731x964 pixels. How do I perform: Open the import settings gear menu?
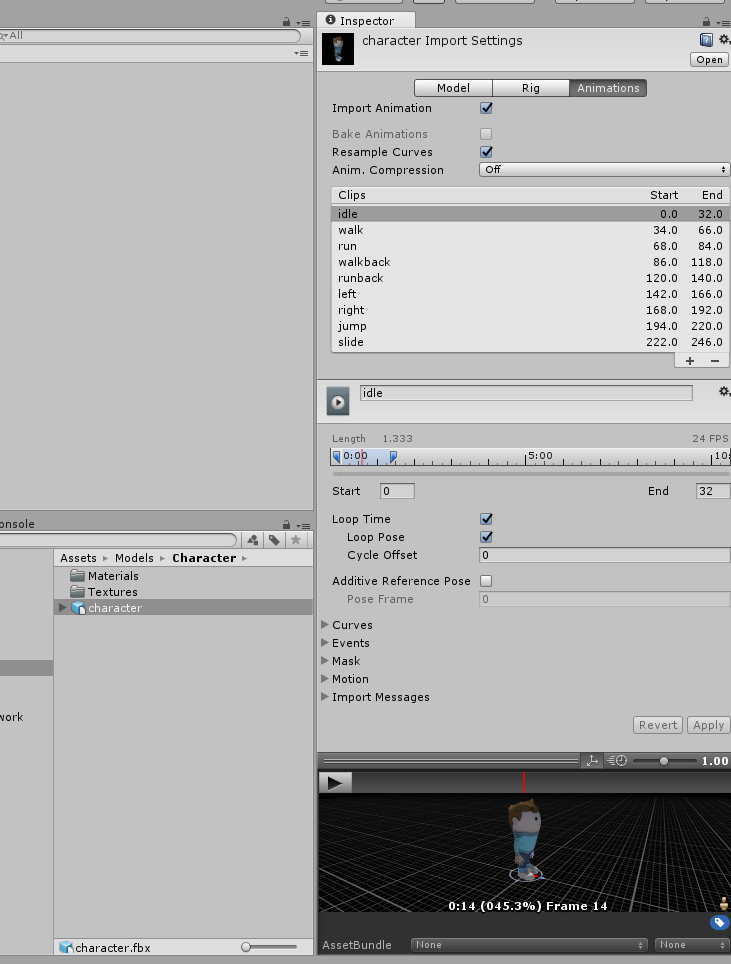[724, 40]
